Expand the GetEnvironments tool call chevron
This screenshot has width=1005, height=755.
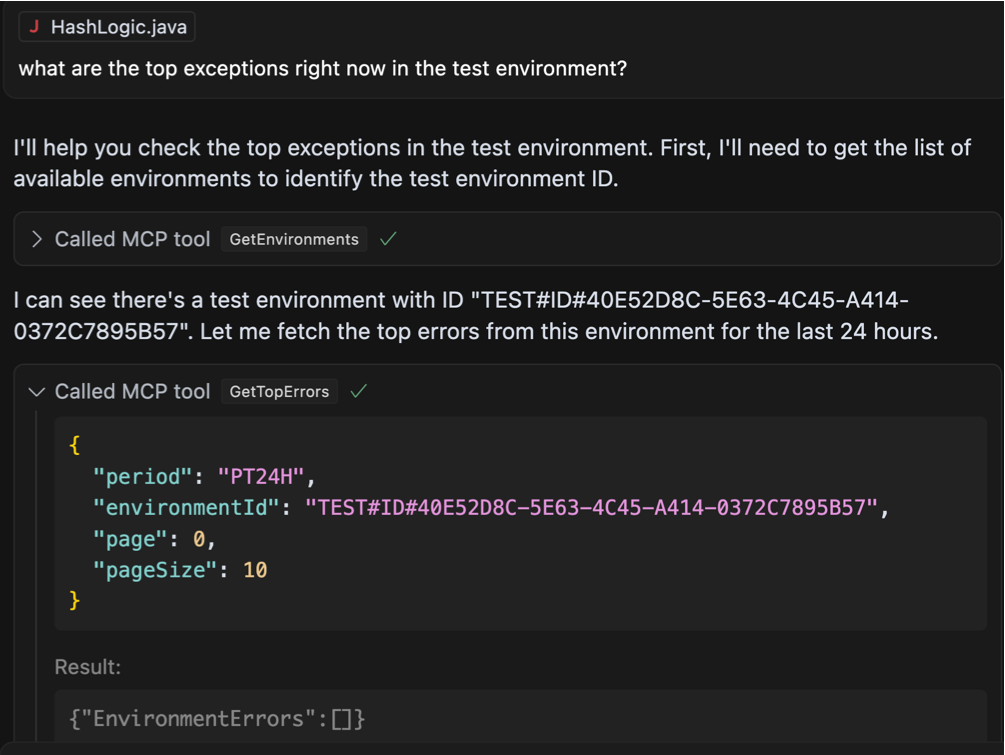tap(37, 239)
